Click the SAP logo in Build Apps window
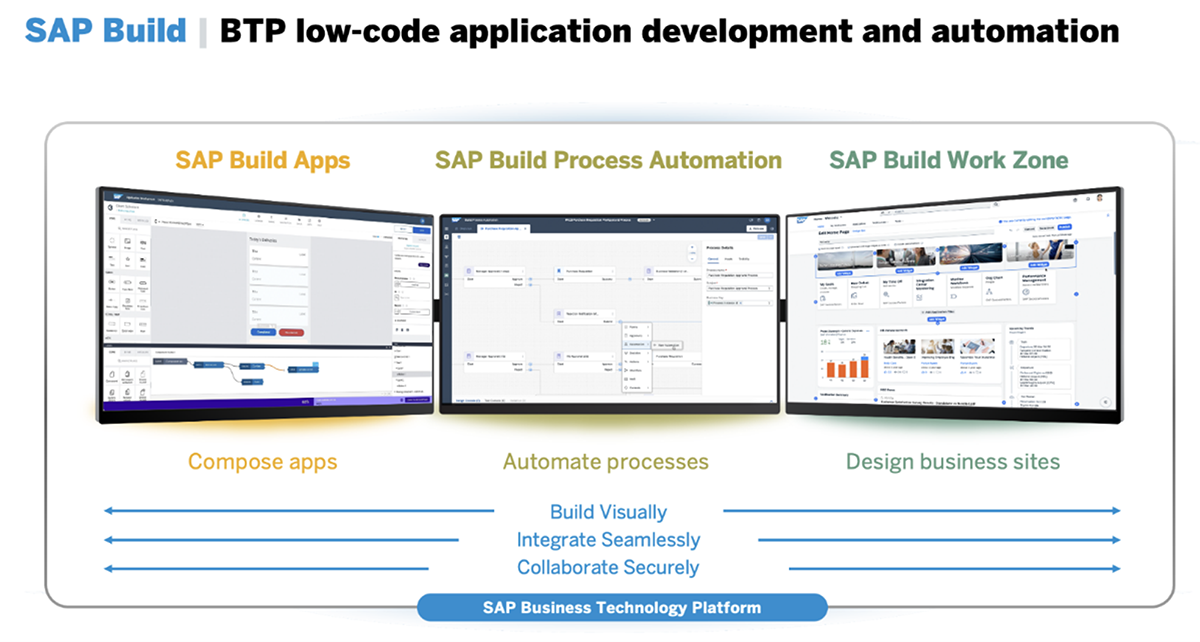This screenshot has height=642, width=1200. (x=118, y=196)
